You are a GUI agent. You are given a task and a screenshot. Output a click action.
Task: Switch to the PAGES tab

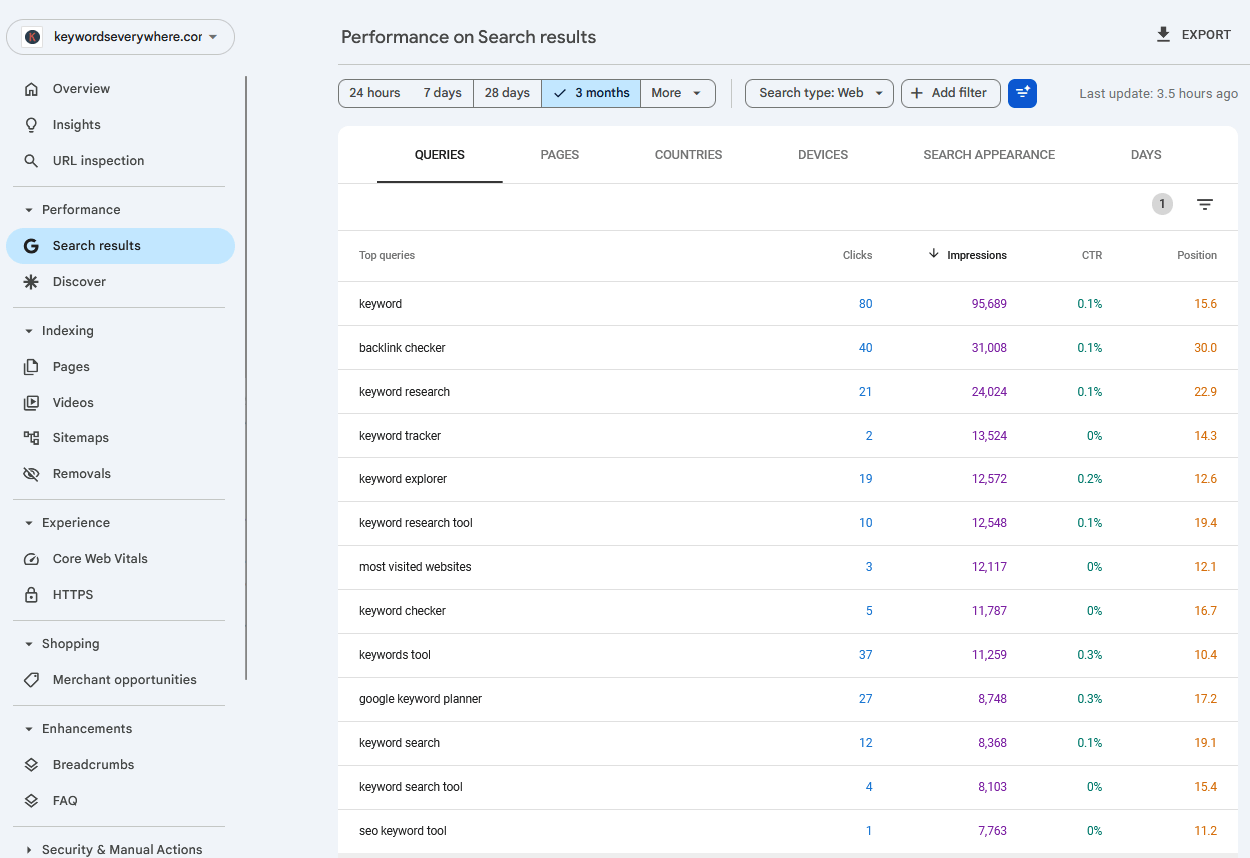[x=560, y=155]
